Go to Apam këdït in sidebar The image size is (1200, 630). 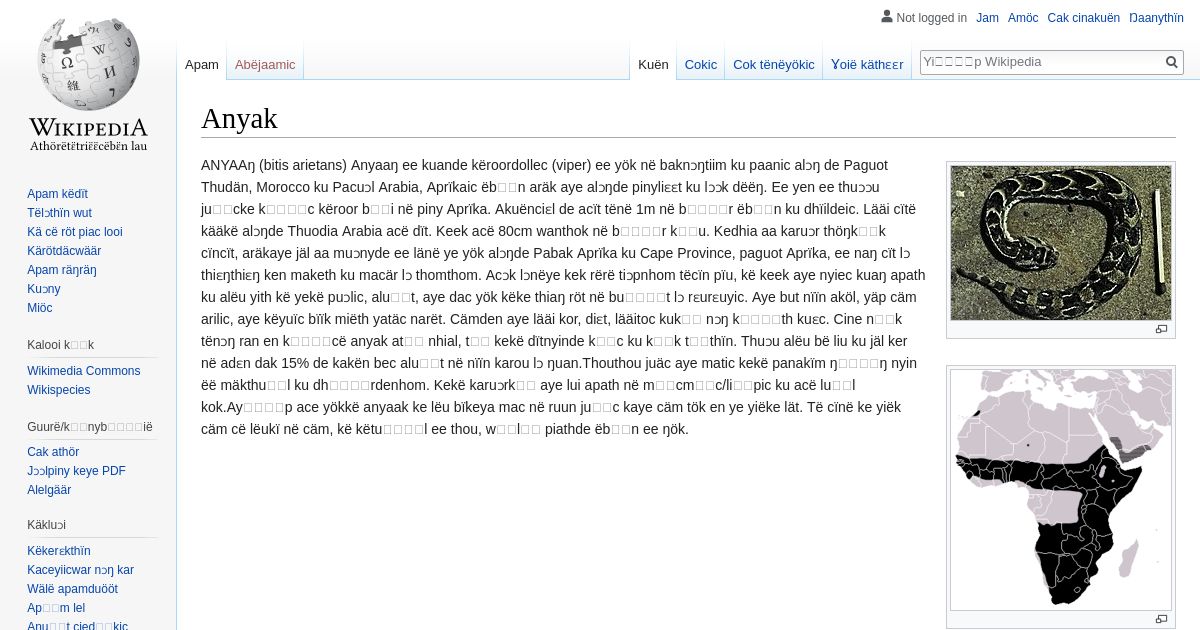pyautogui.click(x=57, y=194)
